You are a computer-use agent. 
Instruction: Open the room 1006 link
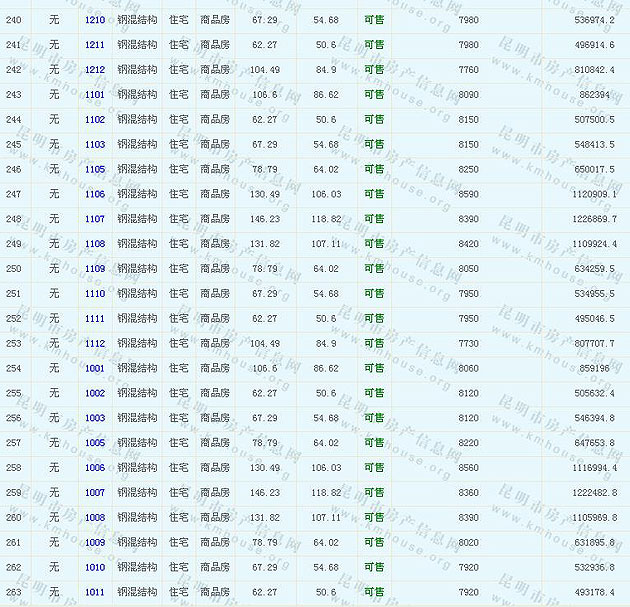click(x=95, y=468)
